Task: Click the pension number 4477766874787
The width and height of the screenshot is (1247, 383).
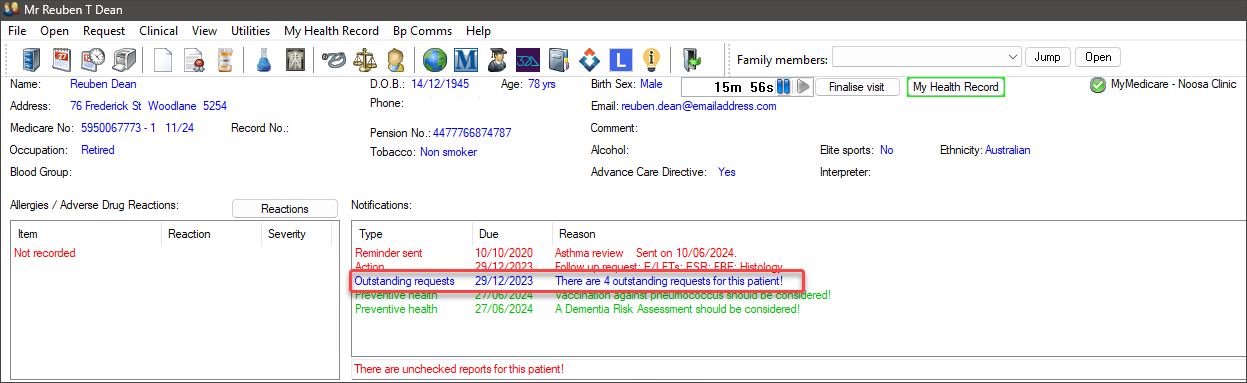Action: point(472,132)
